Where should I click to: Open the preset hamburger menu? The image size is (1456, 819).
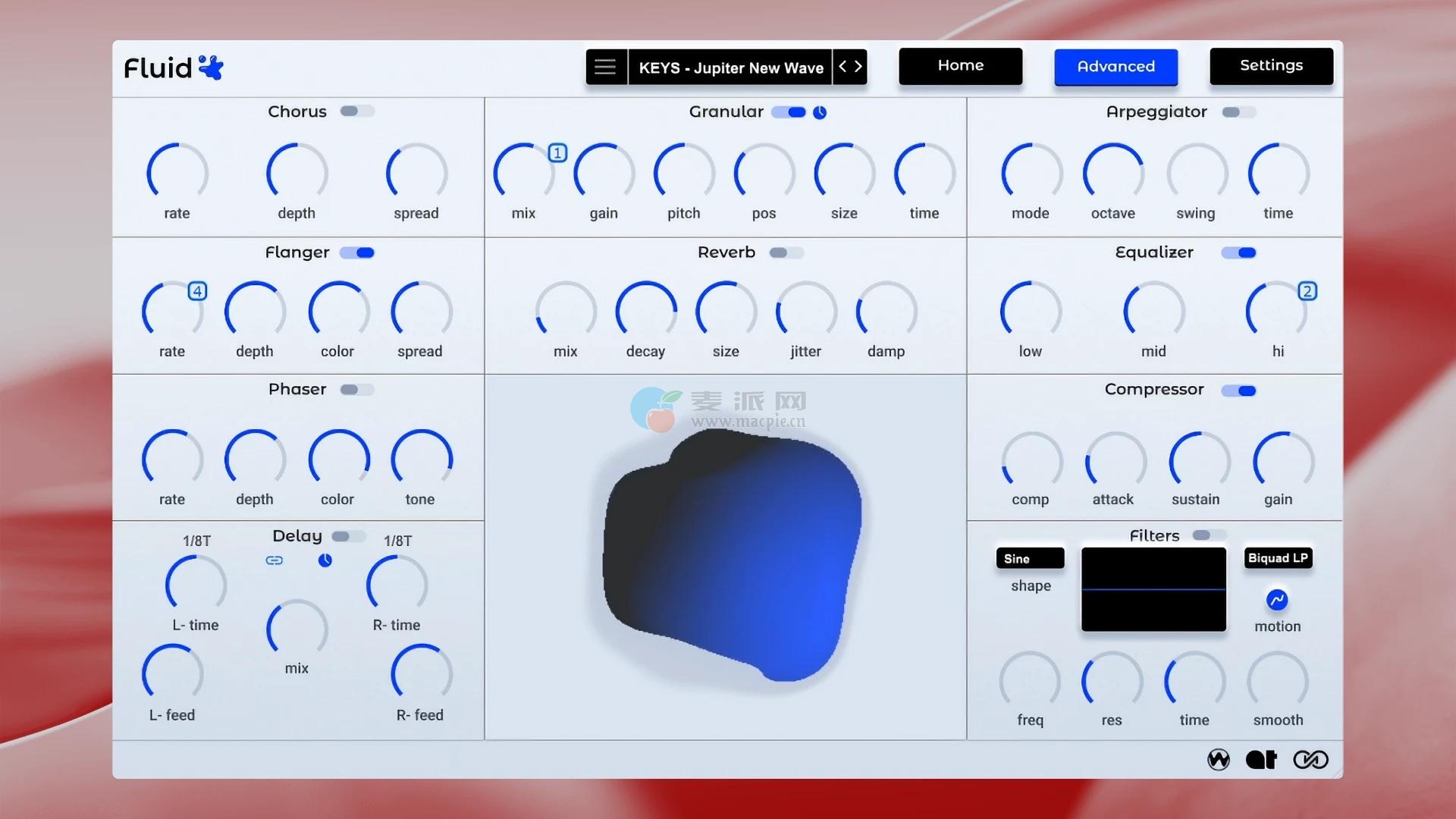click(x=605, y=67)
